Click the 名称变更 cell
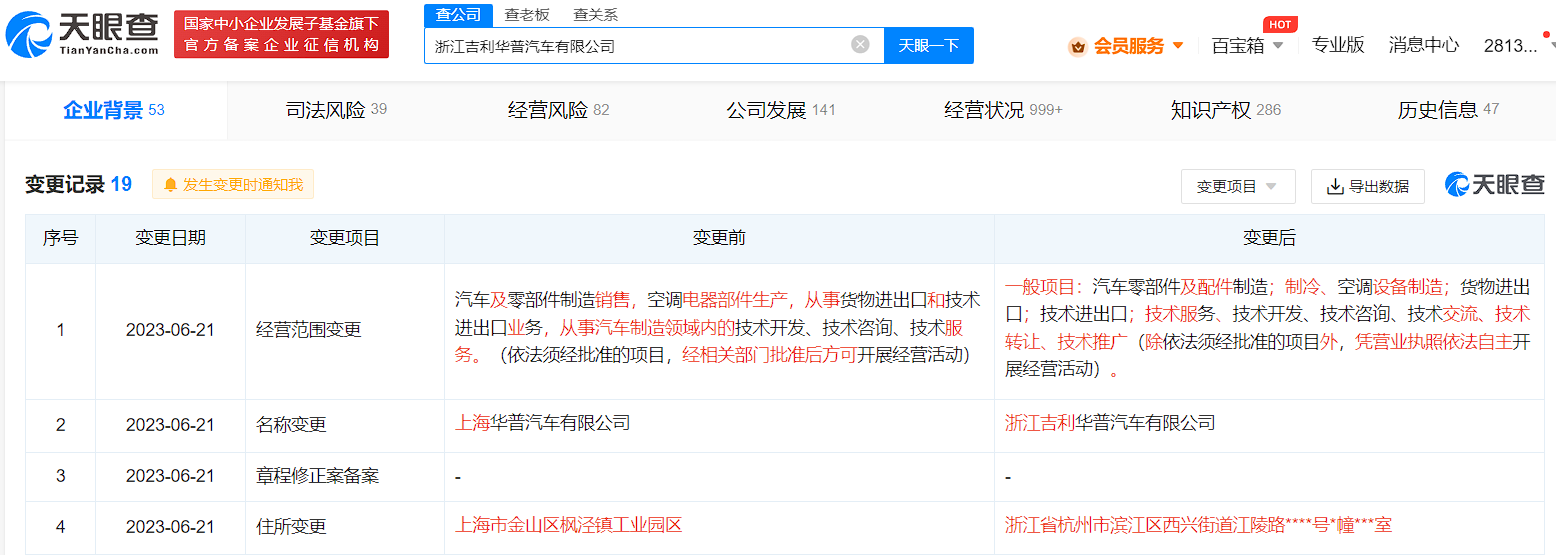 pyautogui.click(x=345, y=425)
